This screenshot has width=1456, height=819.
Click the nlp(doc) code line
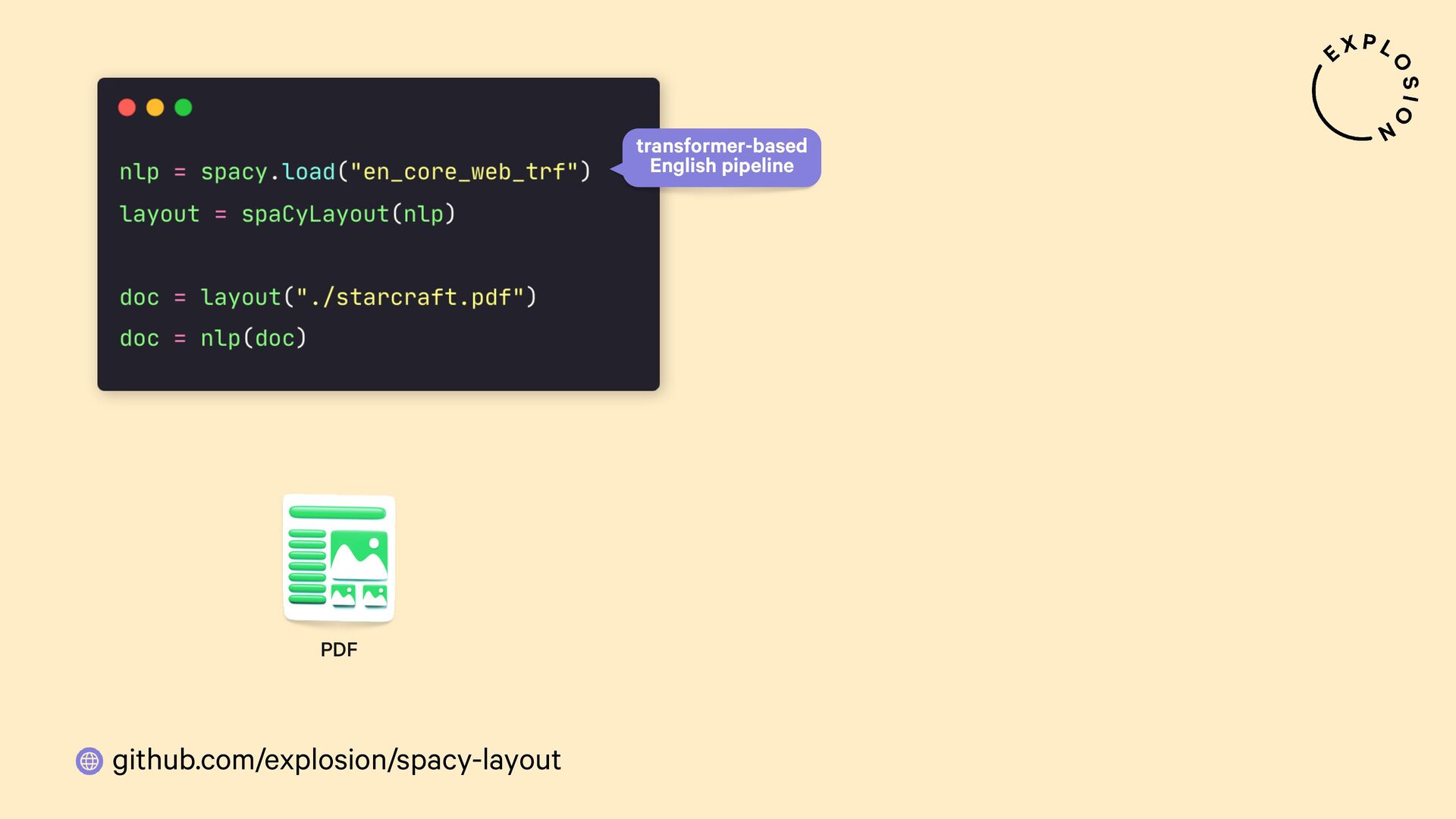coord(253,338)
